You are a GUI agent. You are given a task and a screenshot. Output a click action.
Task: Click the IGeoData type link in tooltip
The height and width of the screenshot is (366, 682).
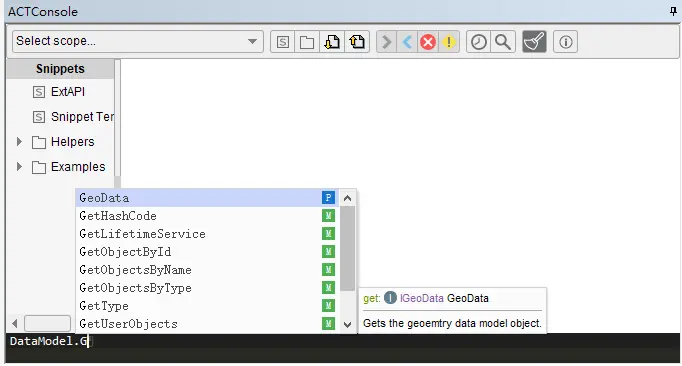click(x=421, y=298)
